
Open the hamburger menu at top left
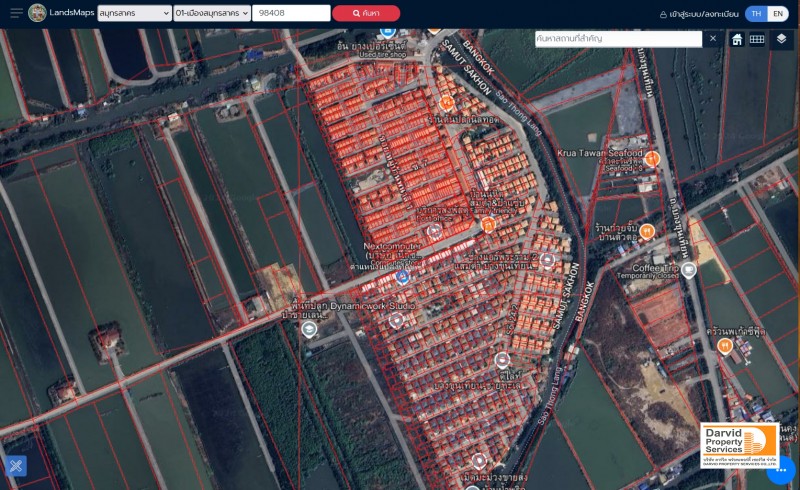point(16,13)
